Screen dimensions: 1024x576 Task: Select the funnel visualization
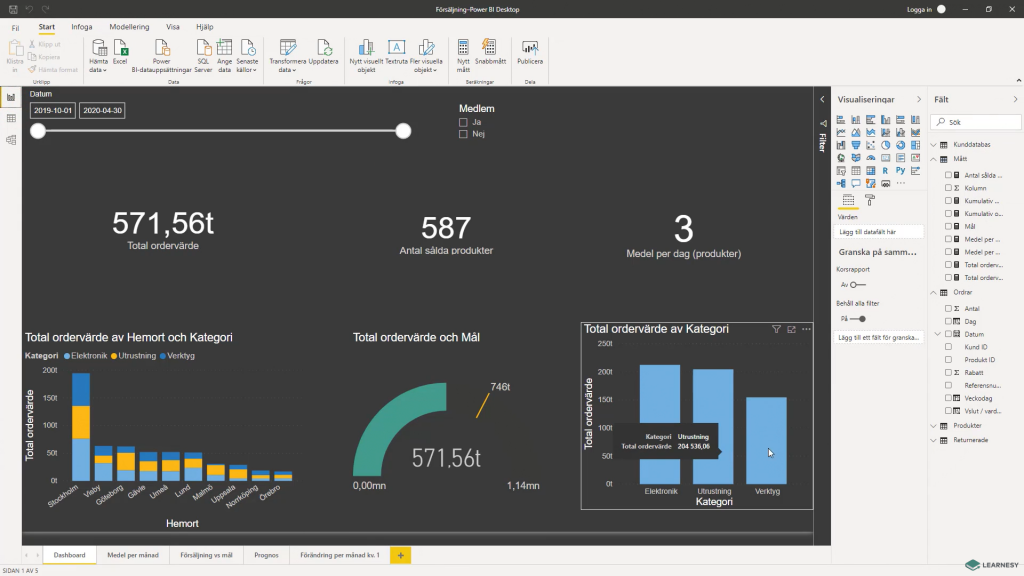(856, 145)
